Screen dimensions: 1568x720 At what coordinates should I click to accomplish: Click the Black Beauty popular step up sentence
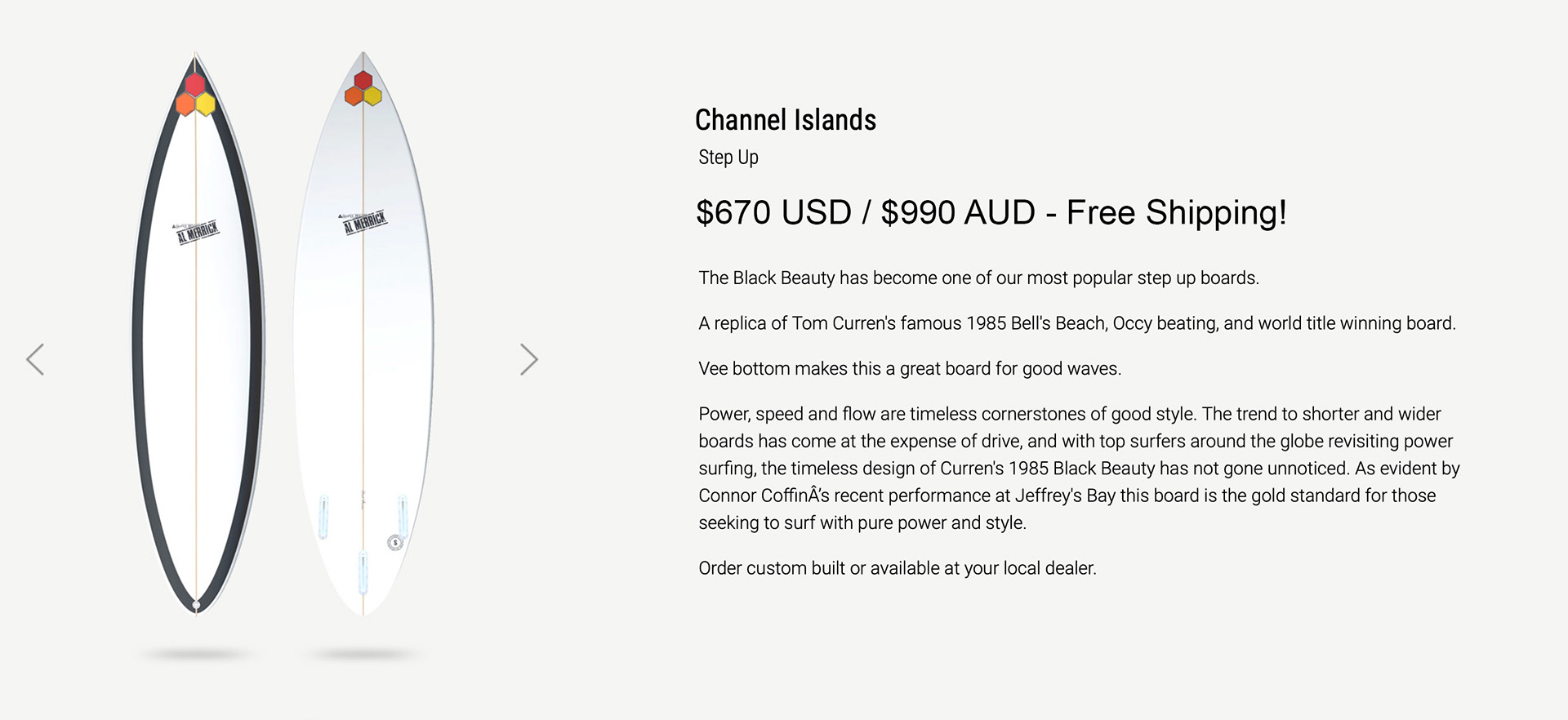[978, 278]
